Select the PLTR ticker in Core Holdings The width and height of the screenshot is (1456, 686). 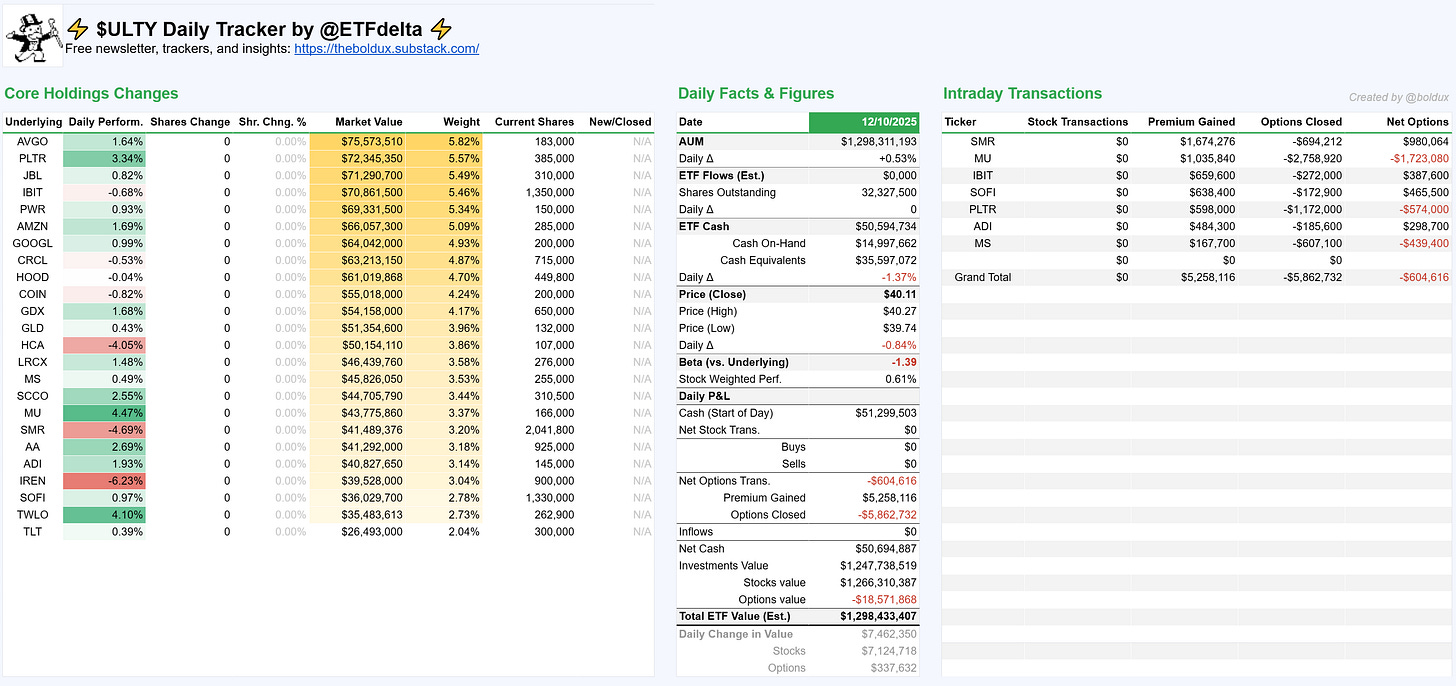pyautogui.click(x=33, y=159)
